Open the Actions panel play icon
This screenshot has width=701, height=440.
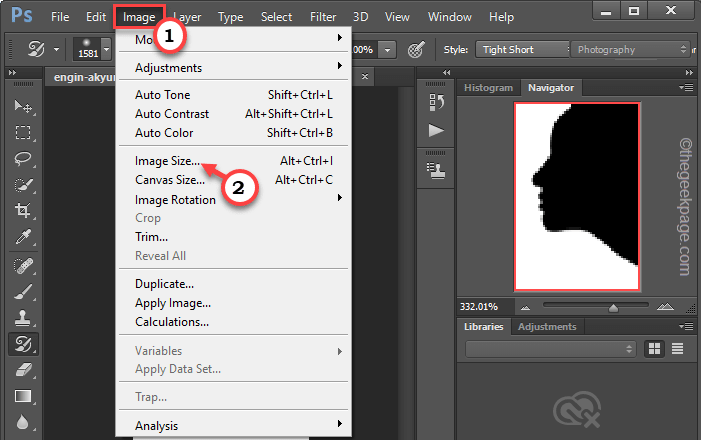click(x=436, y=131)
